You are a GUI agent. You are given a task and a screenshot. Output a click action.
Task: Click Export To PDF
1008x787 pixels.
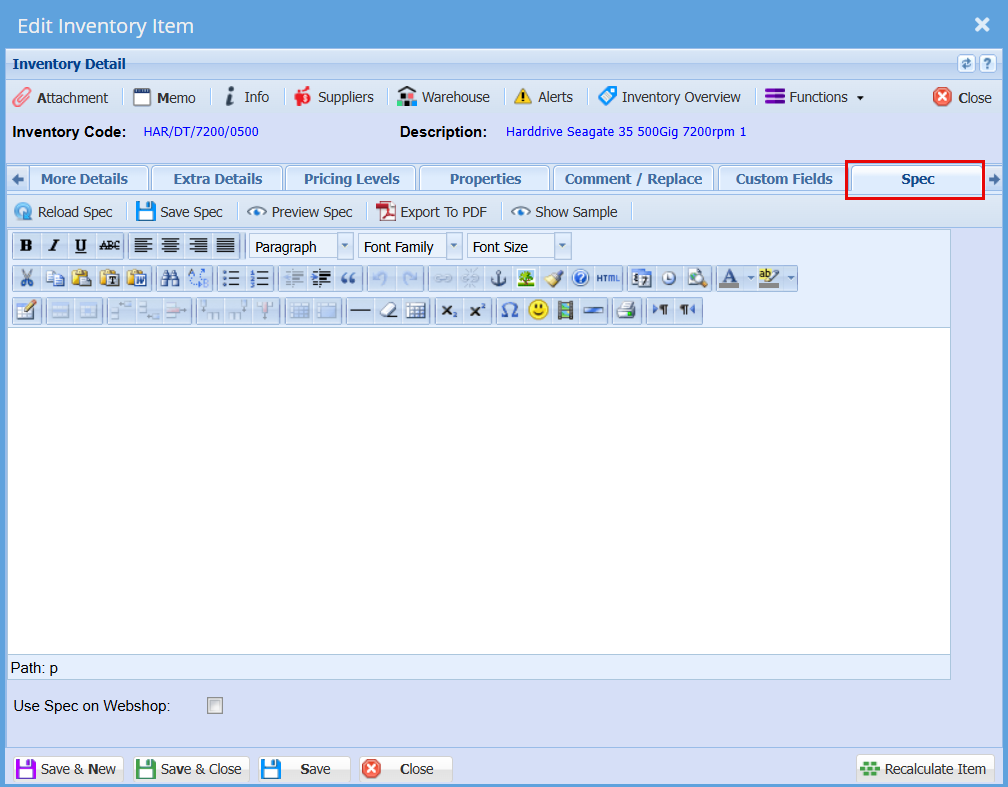click(x=432, y=212)
